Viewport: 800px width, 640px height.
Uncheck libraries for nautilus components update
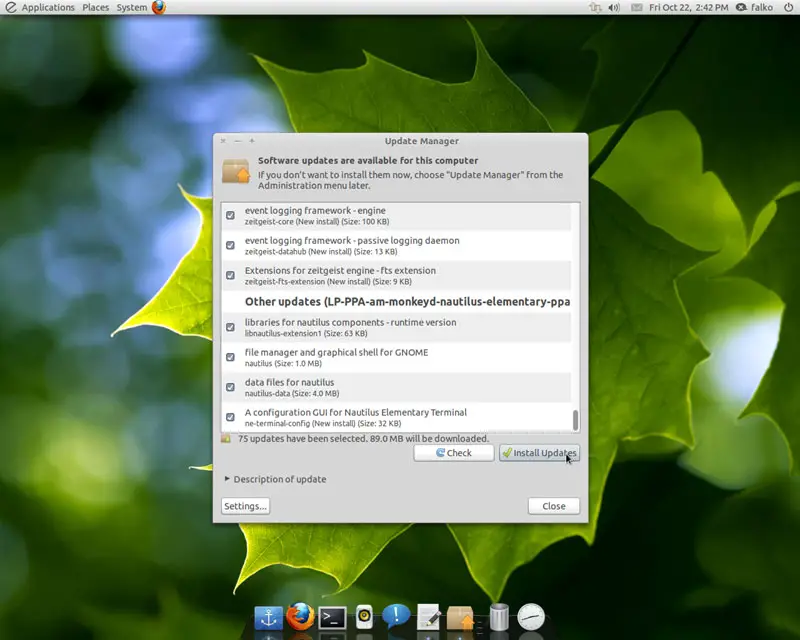click(231, 327)
